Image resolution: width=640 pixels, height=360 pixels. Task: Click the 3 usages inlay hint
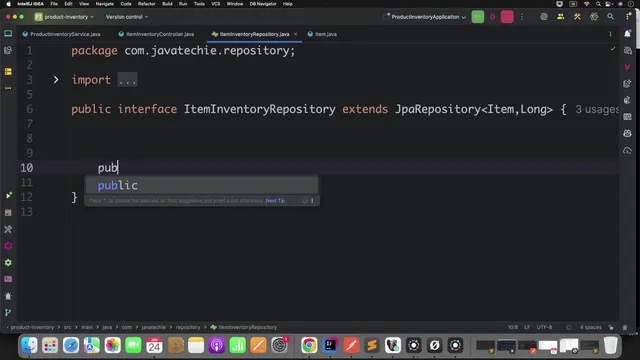(x=597, y=109)
